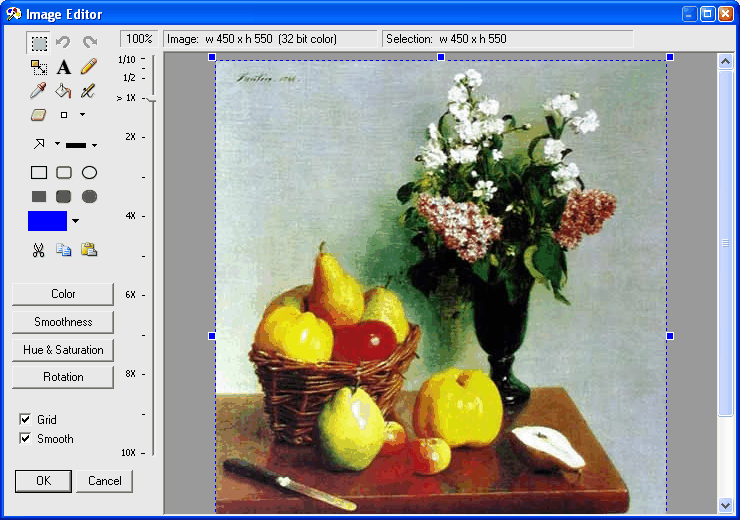
Task: Click the Image size info field
Action: coord(270,39)
